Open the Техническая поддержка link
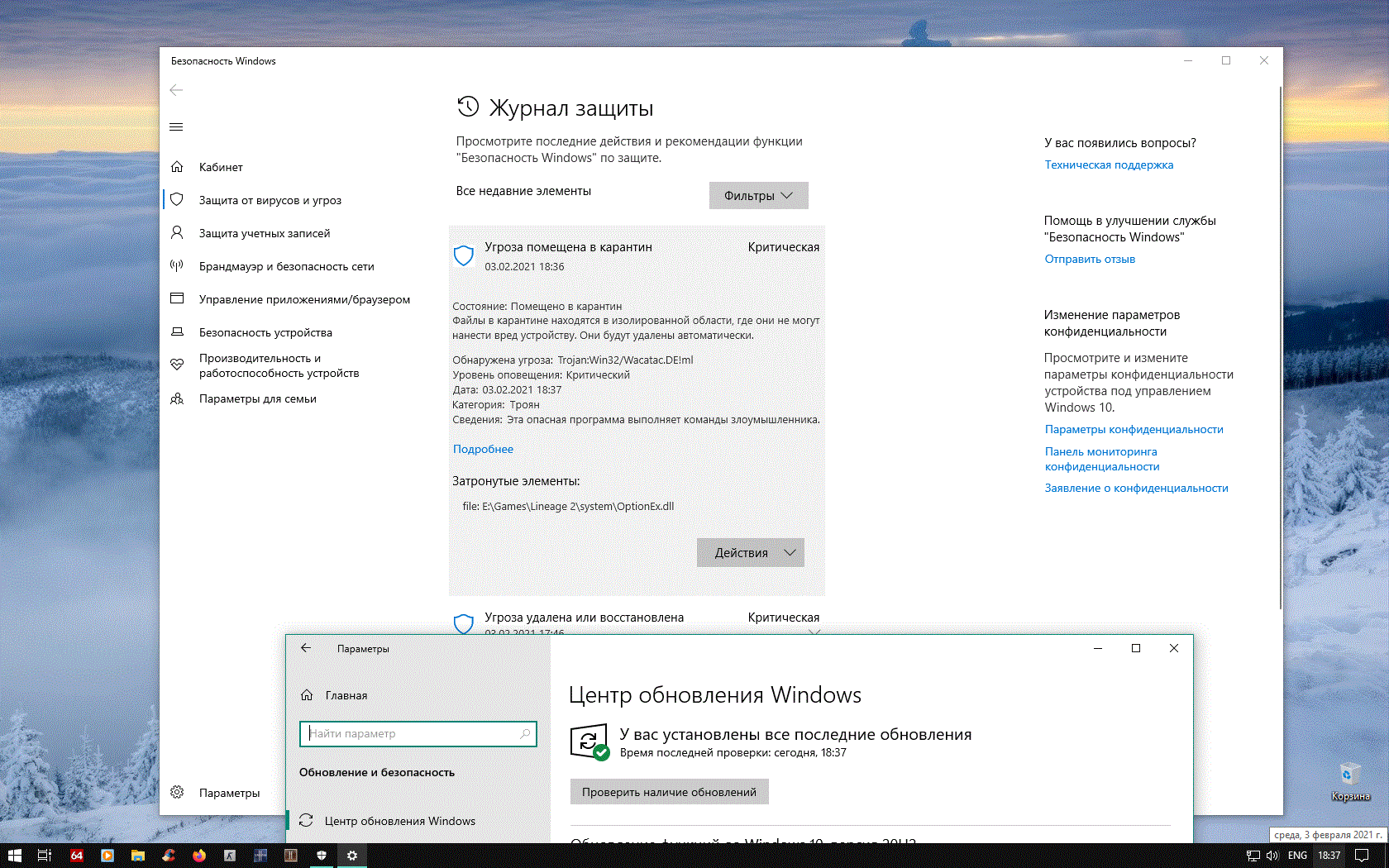This screenshot has width=1389, height=868. point(1108,165)
